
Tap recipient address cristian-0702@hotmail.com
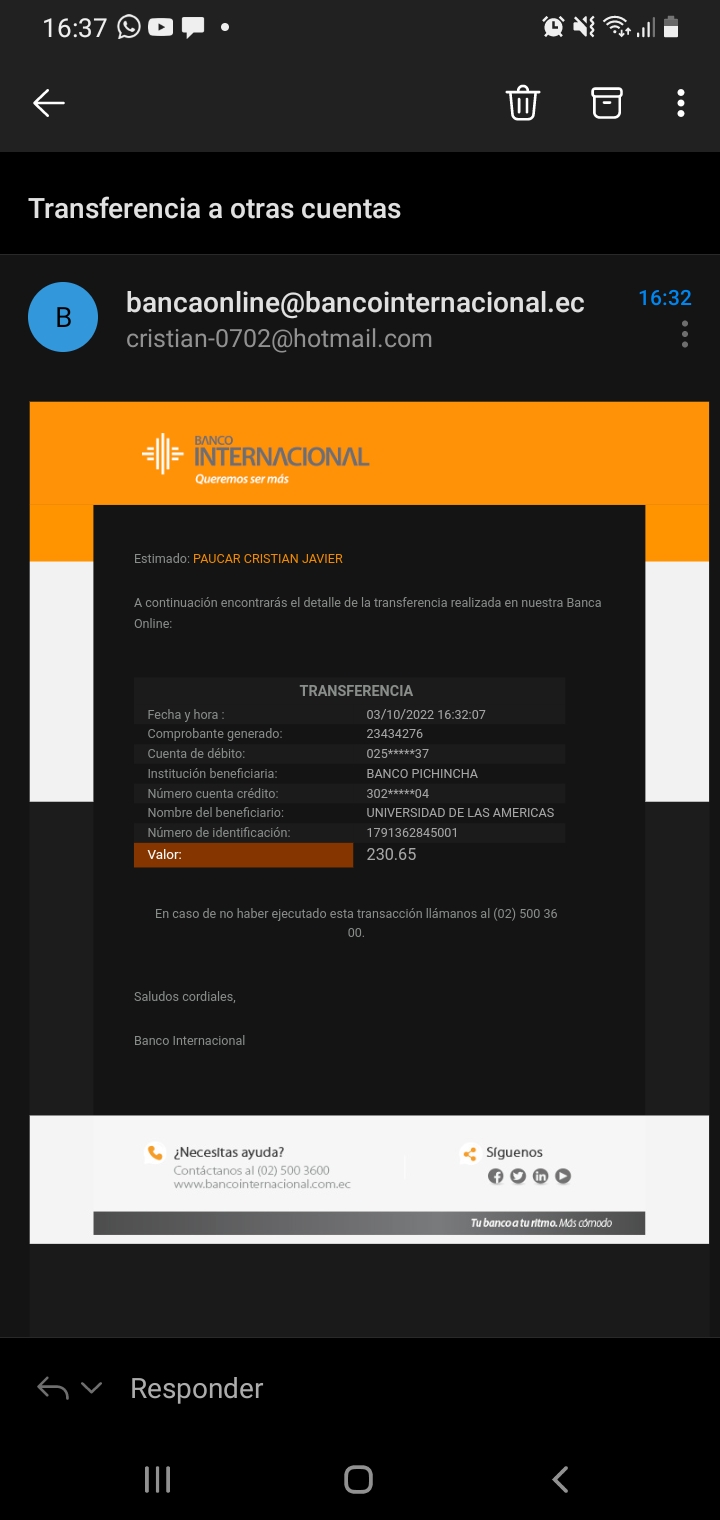(x=279, y=339)
